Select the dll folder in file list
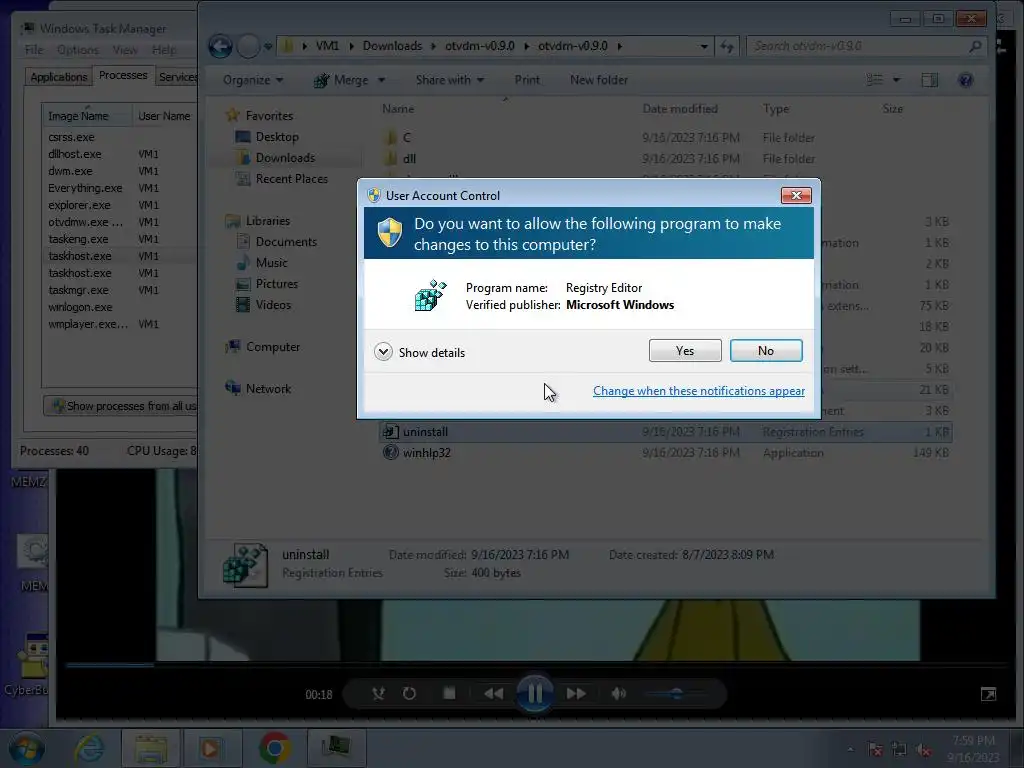Image resolution: width=1024 pixels, height=768 pixels. tap(409, 158)
